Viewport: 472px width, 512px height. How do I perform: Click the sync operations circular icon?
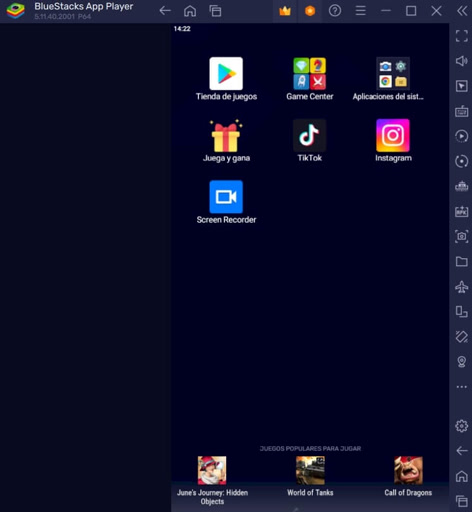tap(462, 161)
